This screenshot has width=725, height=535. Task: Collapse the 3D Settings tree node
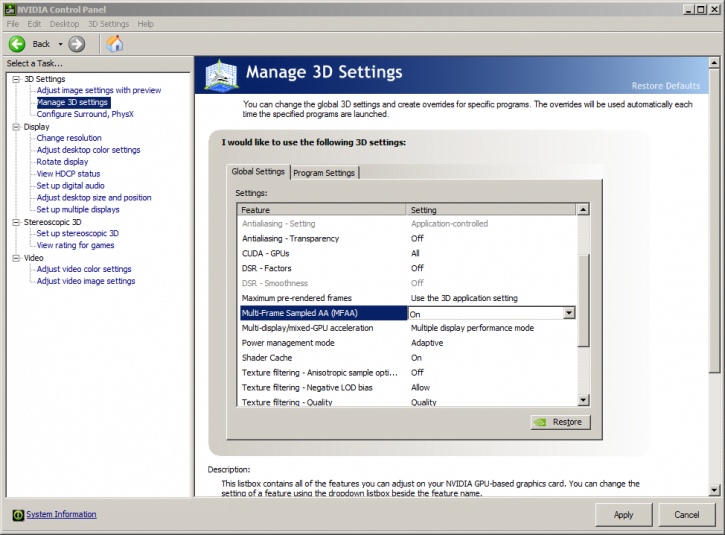(16, 79)
